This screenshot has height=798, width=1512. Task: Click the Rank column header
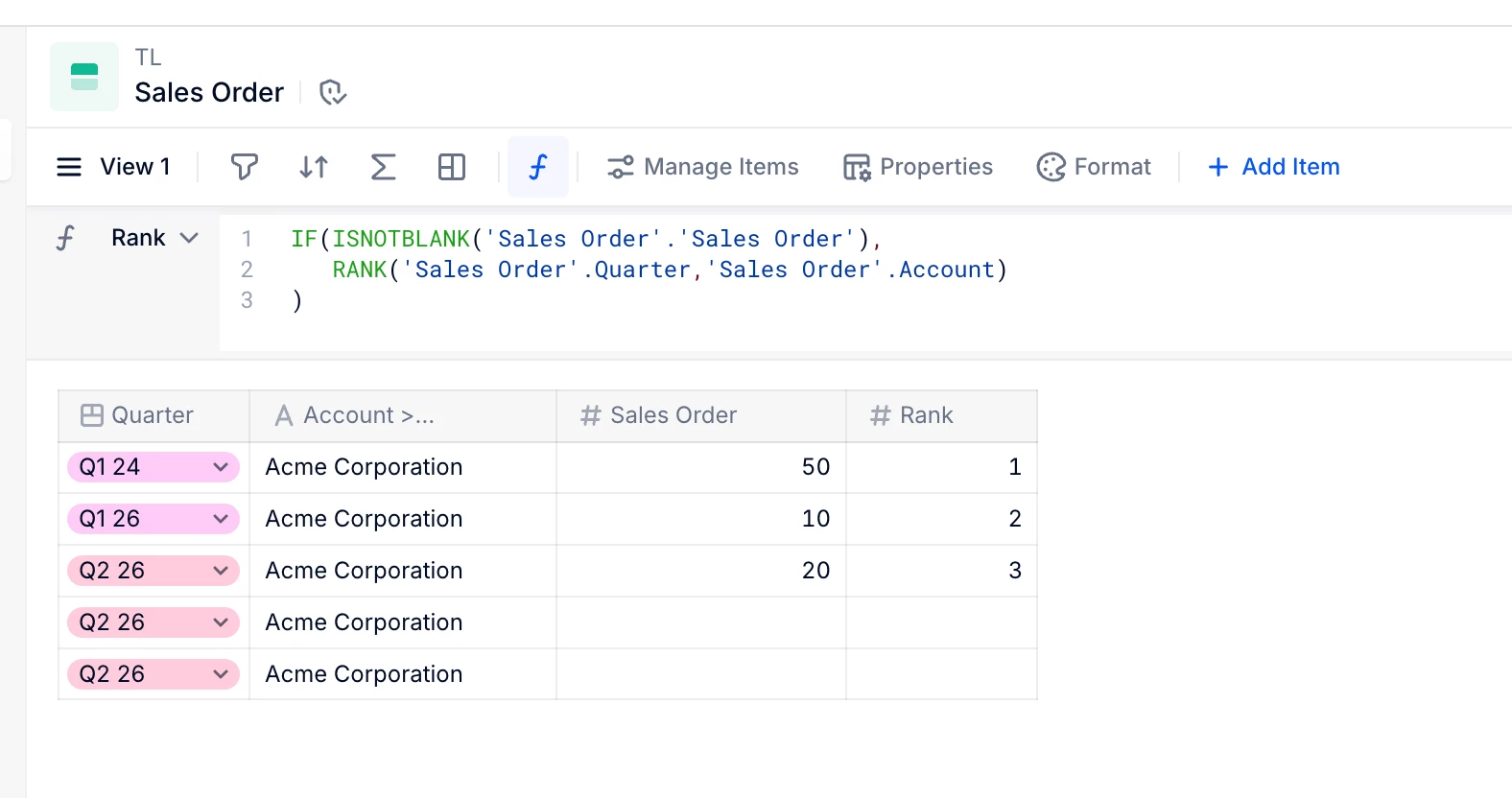pyautogui.click(x=926, y=415)
